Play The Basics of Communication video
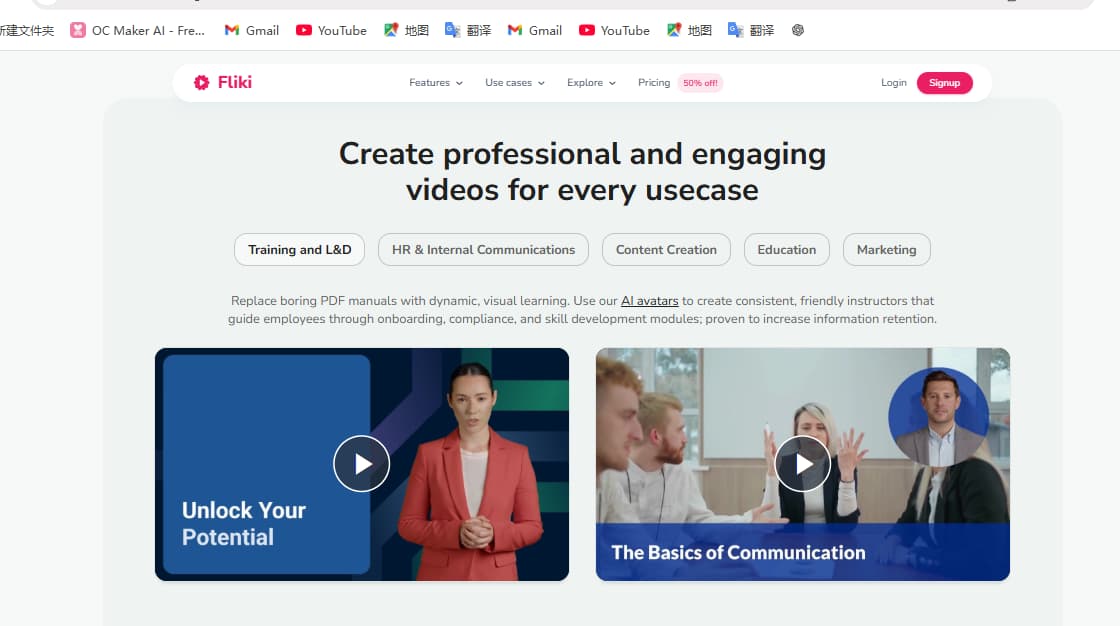The image size is (1120, 626). [x=802, y=463]
